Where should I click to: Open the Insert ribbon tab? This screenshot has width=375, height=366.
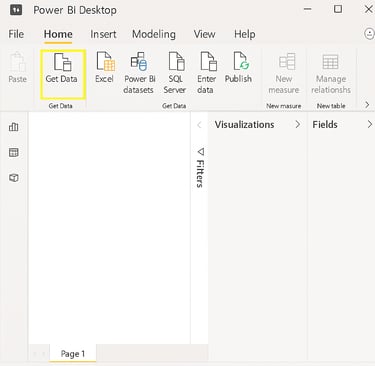tap(103, 34)
